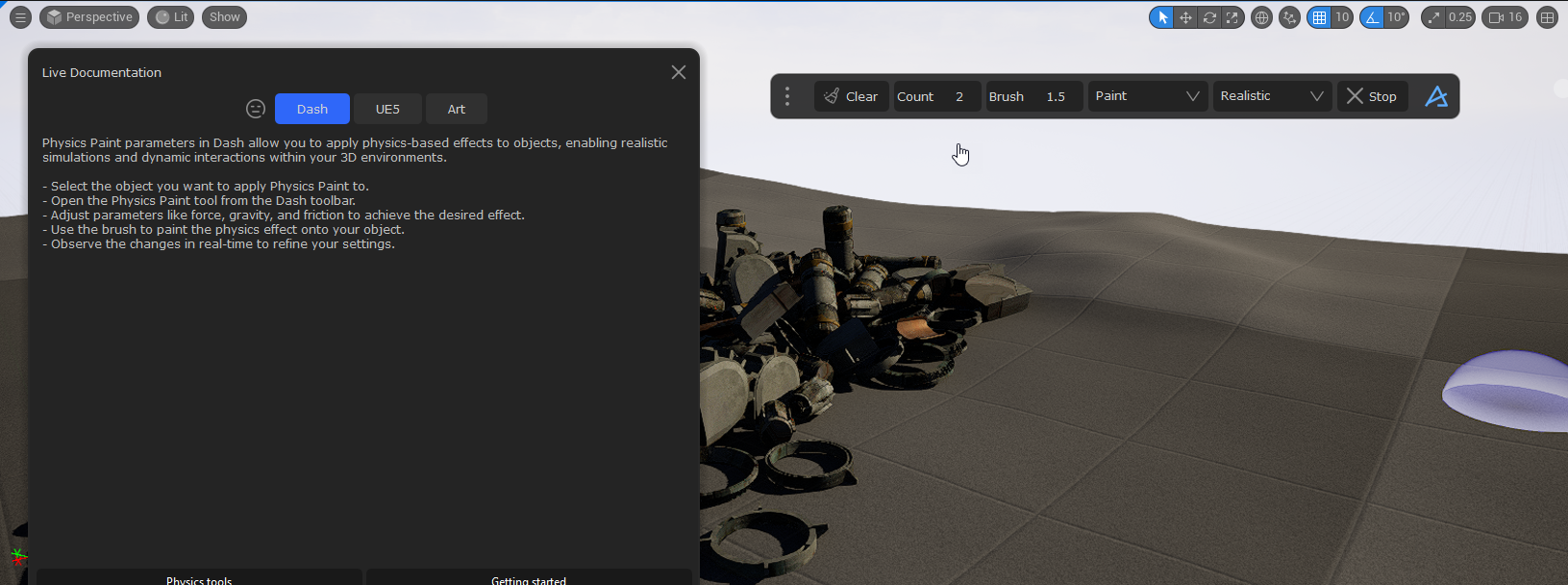Open the viewport options hamburger menu
Screen dimensions: 1568x585
coord(20,17)
